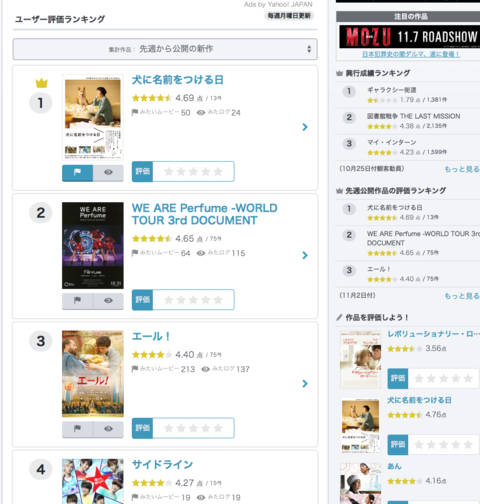Open エール！ in sidebar weekly ranking
This screenshot has height=504, width=480.
click(378, 269)
